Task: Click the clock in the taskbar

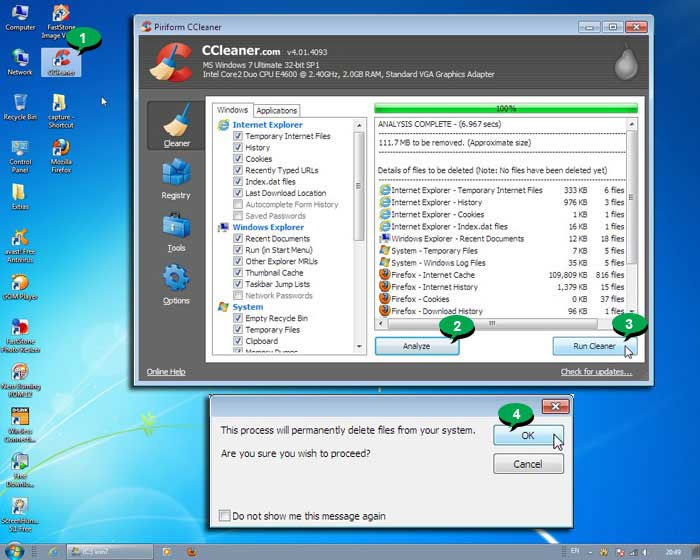Action: click(x=673, y=552)
